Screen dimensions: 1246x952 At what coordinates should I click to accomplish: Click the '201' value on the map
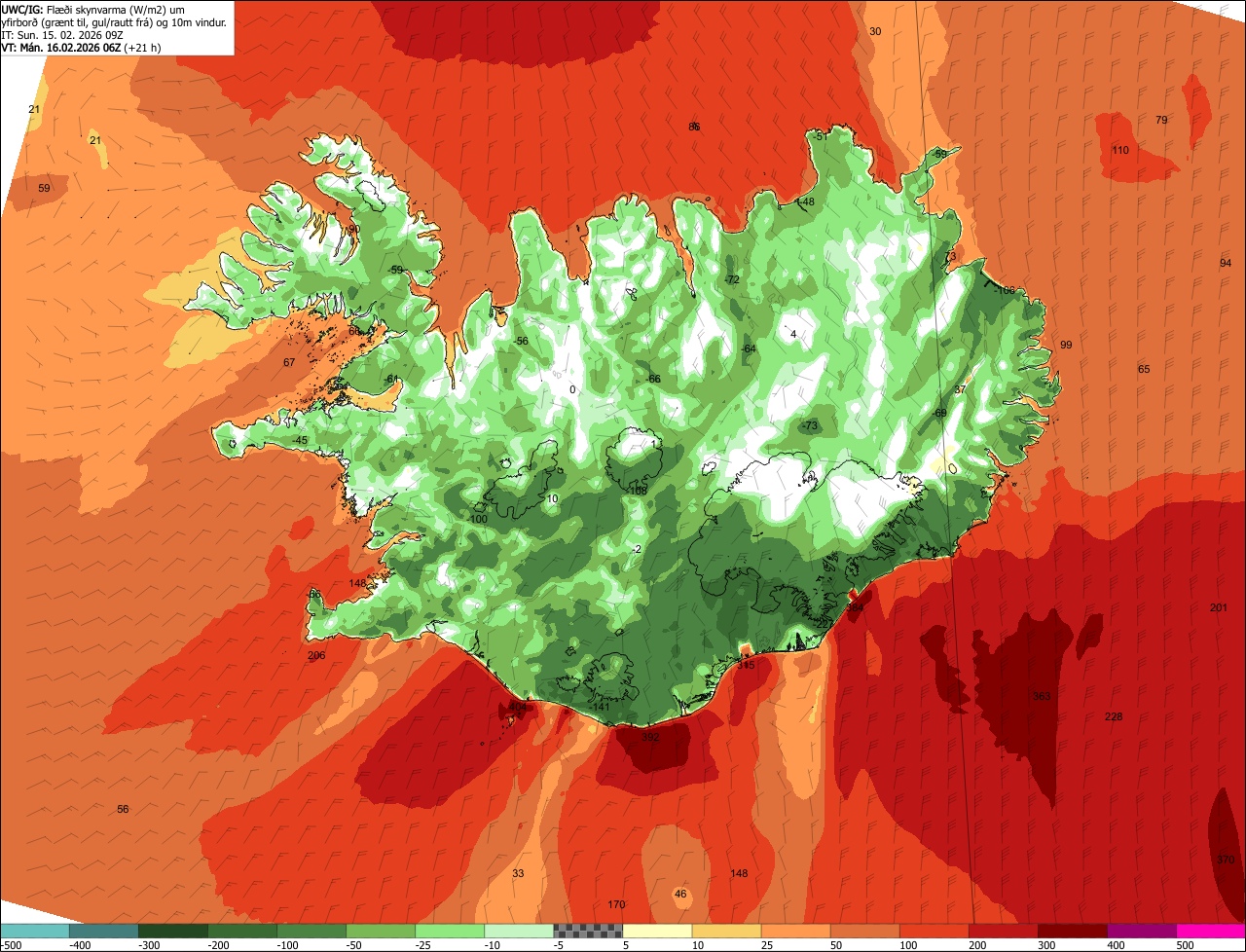(1219, 607)
